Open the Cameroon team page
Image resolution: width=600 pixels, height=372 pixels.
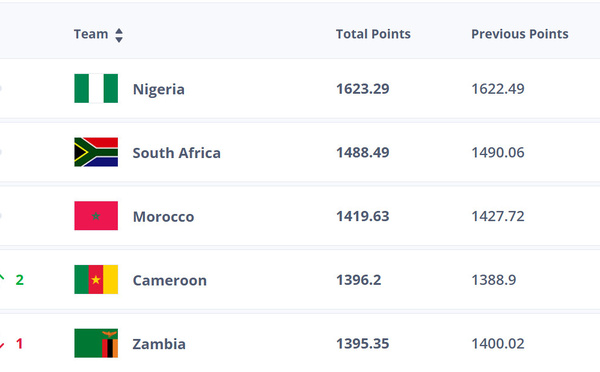[170, 280]
